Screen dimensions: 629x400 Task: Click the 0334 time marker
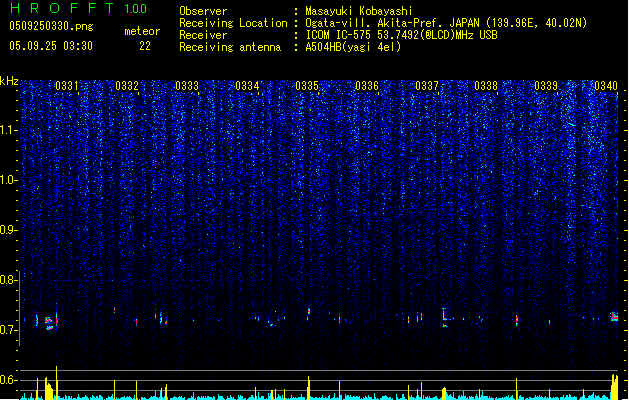coord(247,86)
